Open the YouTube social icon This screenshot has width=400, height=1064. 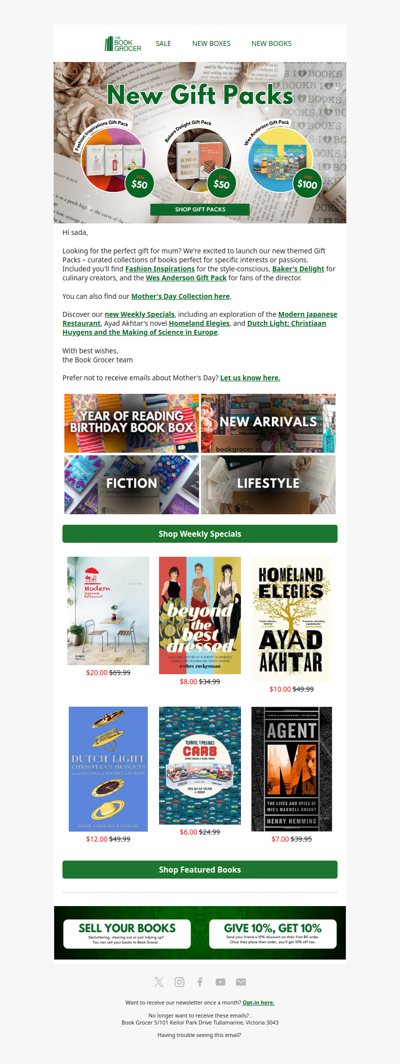pyautogui.click(x=221, y=982)
